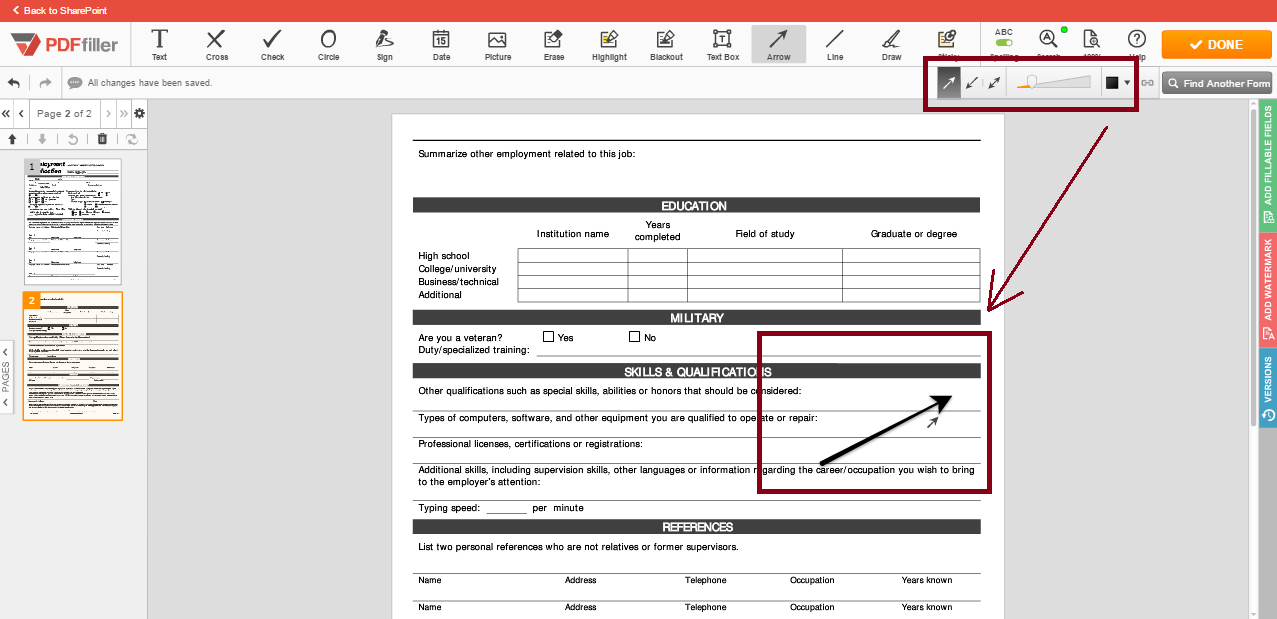Activate the Highlight tool
The height and width of the screenshot is (619, 1277).
(x=608, y=44)
